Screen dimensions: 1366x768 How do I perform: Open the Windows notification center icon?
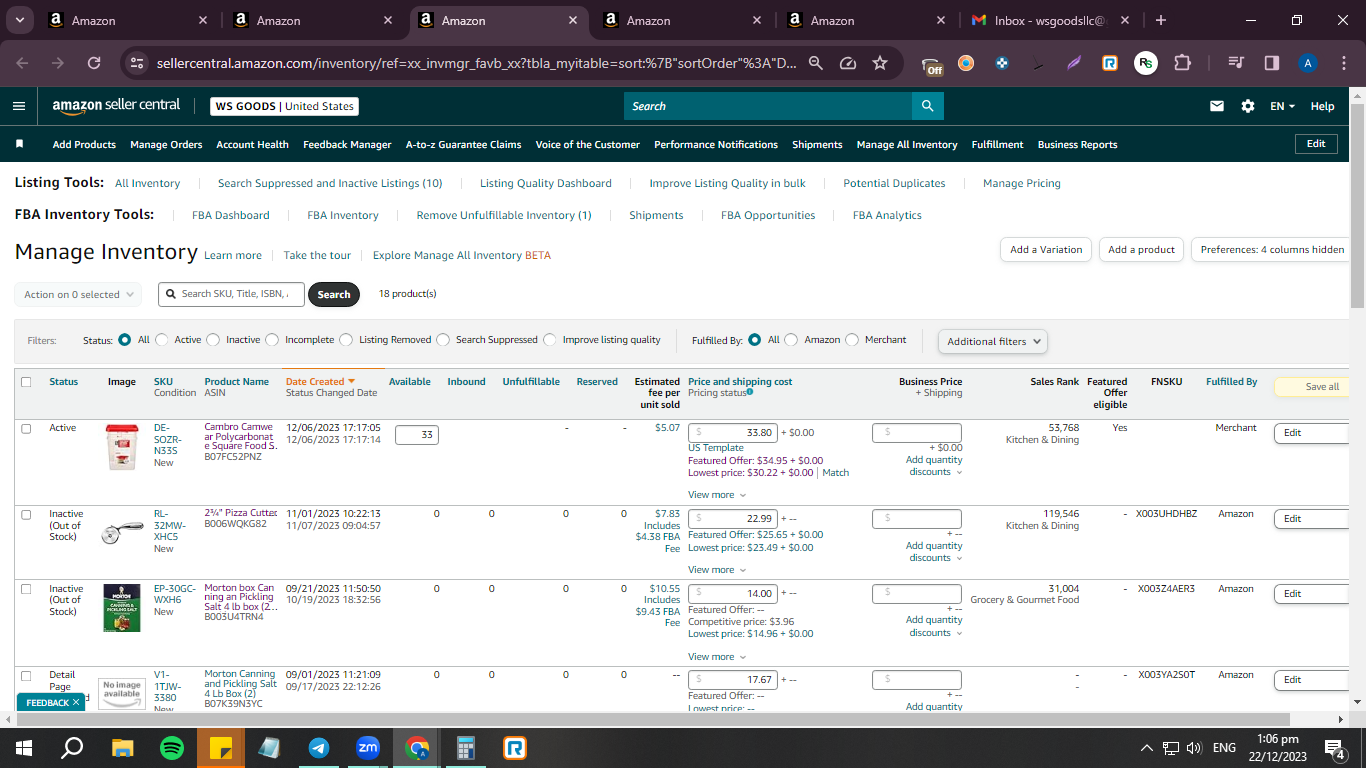[x=1334, y=747]
